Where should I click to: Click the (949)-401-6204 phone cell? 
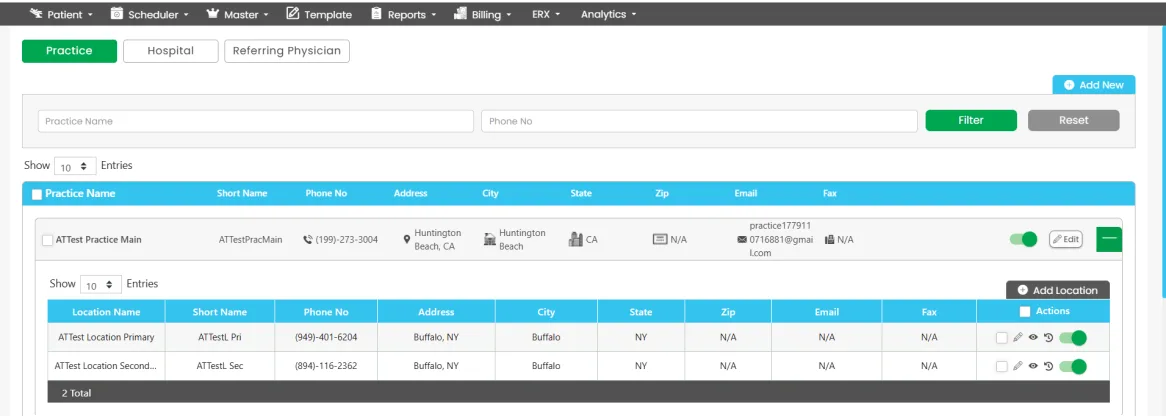[x=326, y=337]
